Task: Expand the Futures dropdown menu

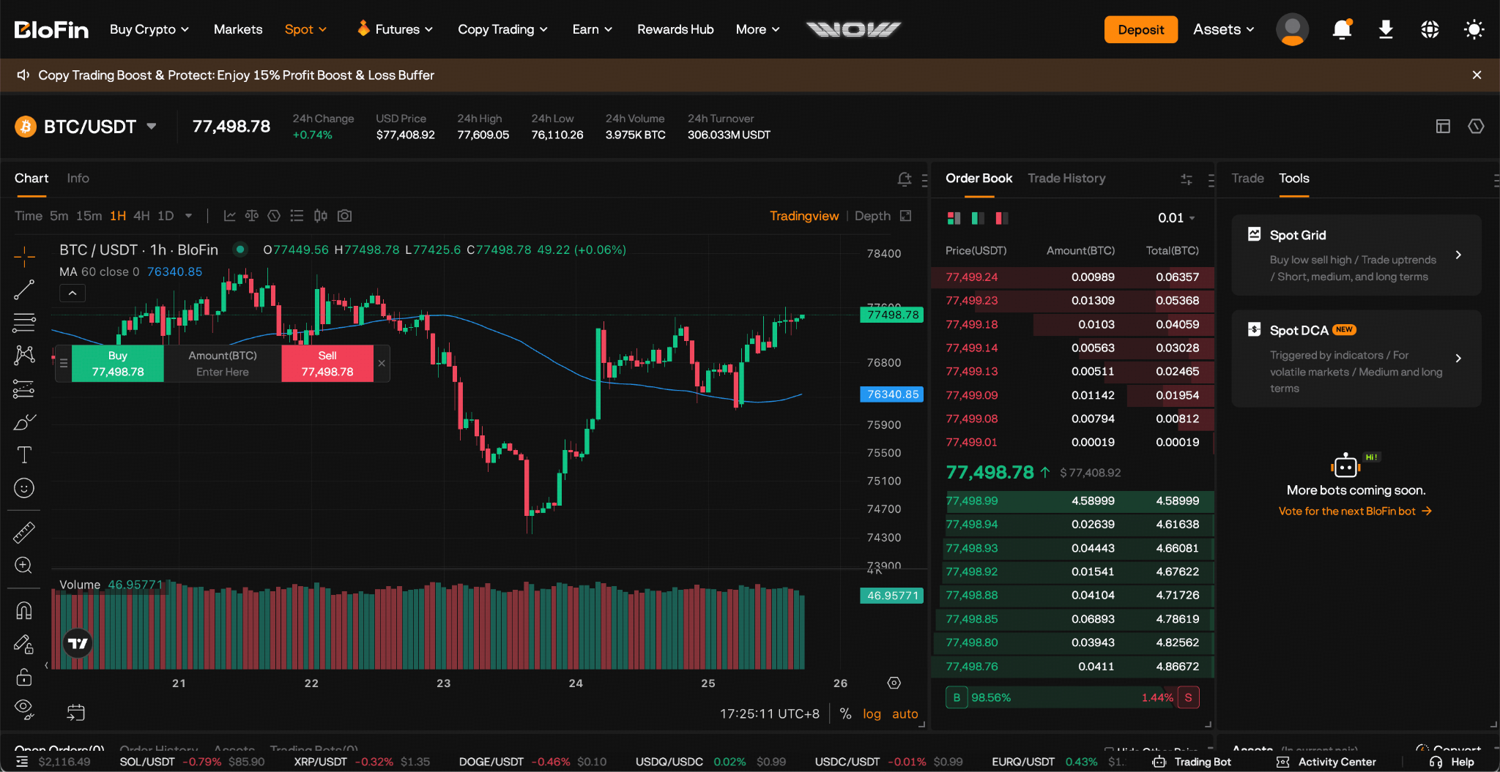Action: click(395, 29)
